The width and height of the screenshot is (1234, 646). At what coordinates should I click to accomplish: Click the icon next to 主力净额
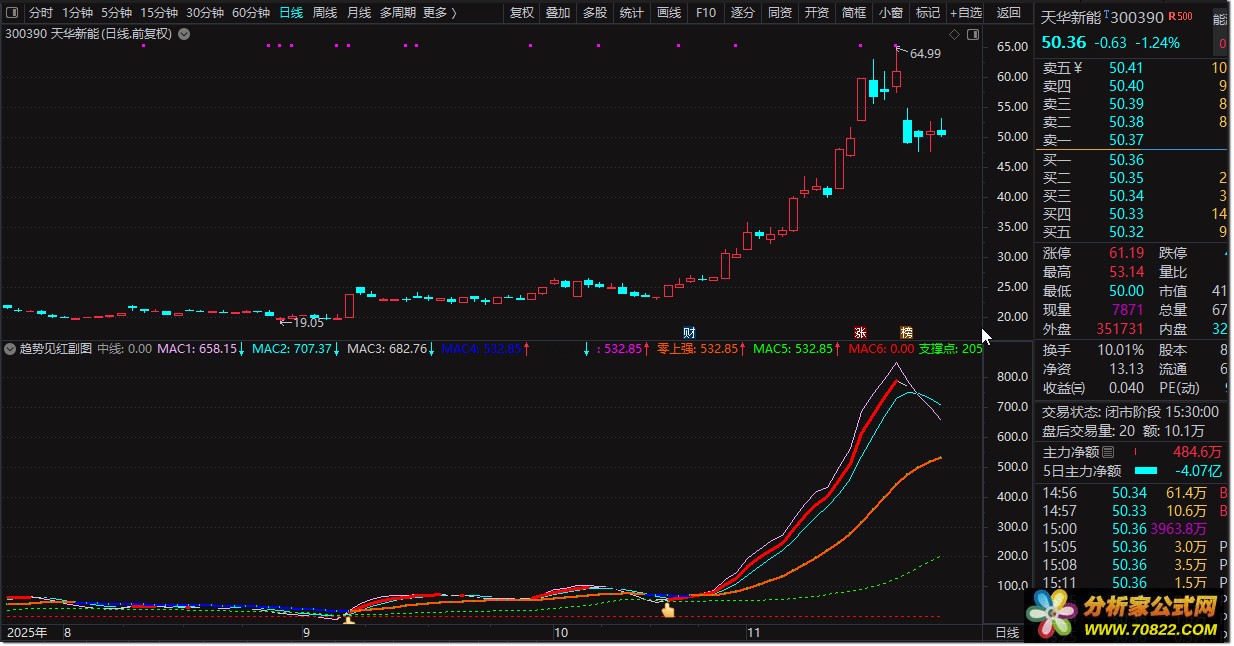click(x=1108, y=452)
